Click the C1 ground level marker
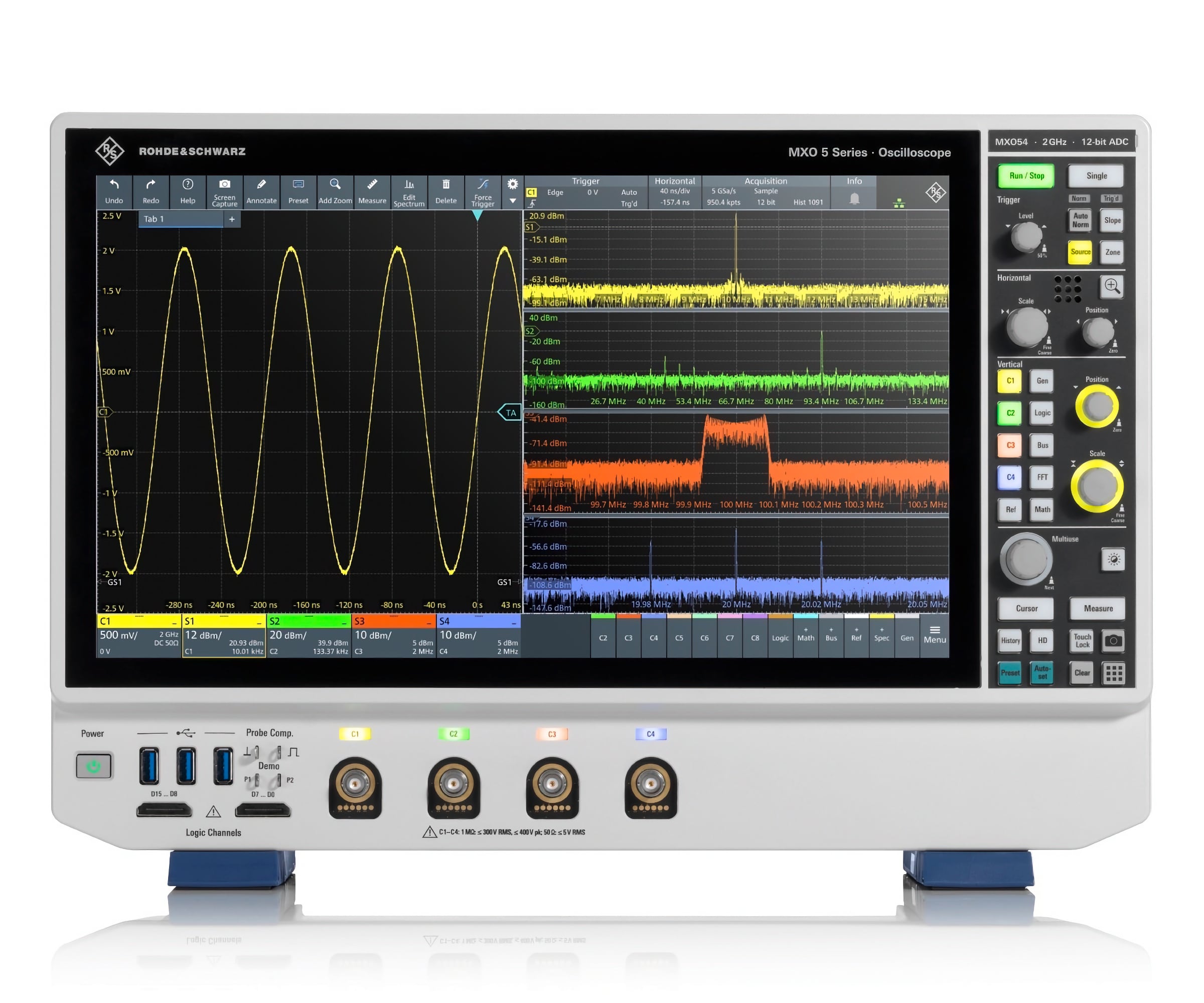This screenshot has width=1204, height=1003. 104,412
